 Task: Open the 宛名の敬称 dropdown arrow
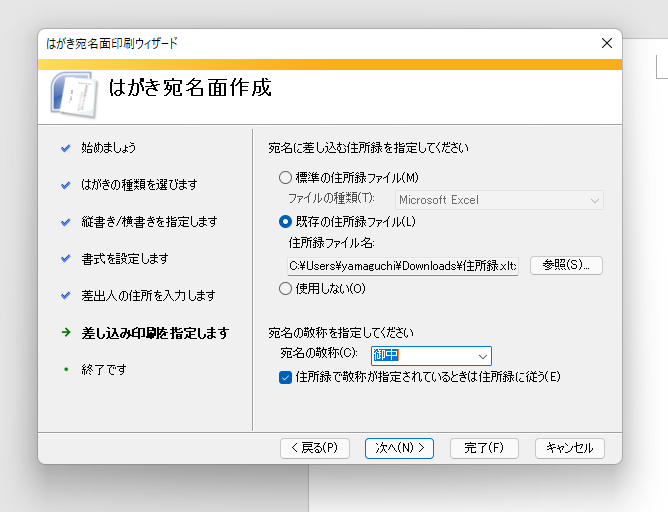482,356
